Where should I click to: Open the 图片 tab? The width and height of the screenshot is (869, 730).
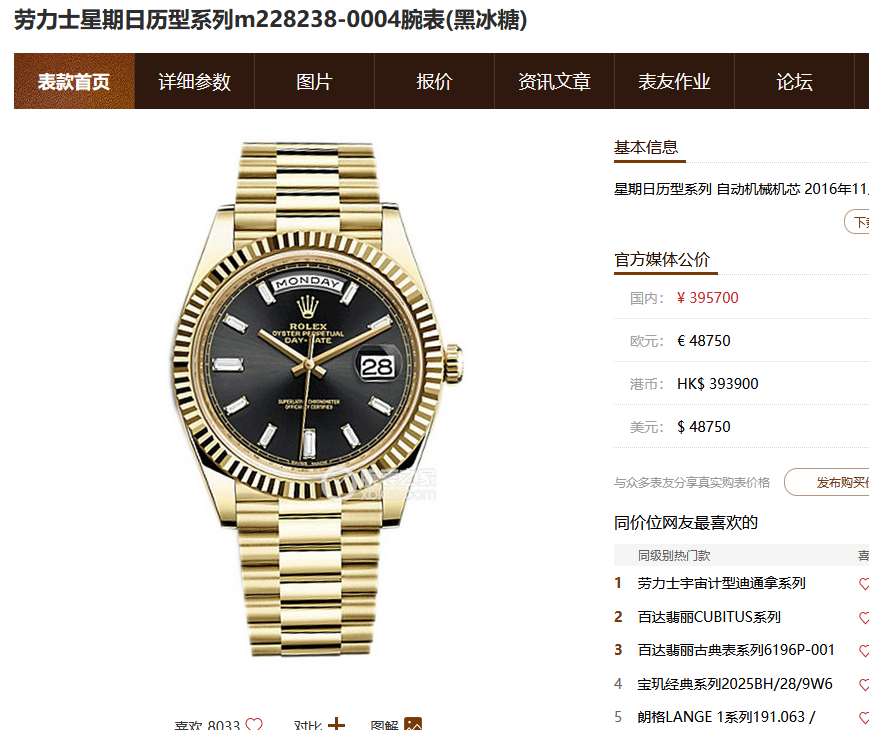point(314,81)
